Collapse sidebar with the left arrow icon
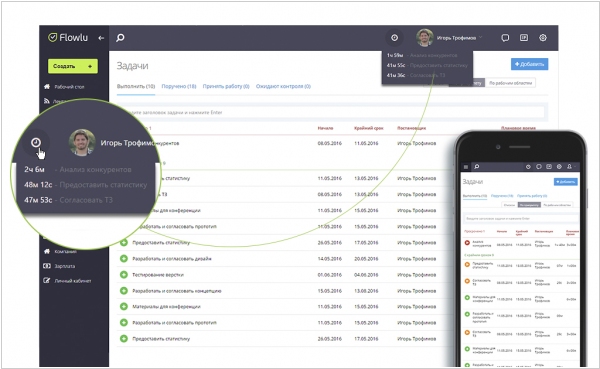 pyautogui.click(x=101, y=38)
